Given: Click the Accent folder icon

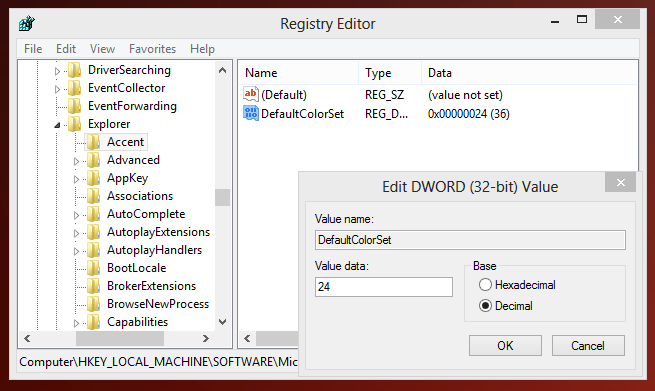Looking at the screenshot, I should tap(93, 142).
